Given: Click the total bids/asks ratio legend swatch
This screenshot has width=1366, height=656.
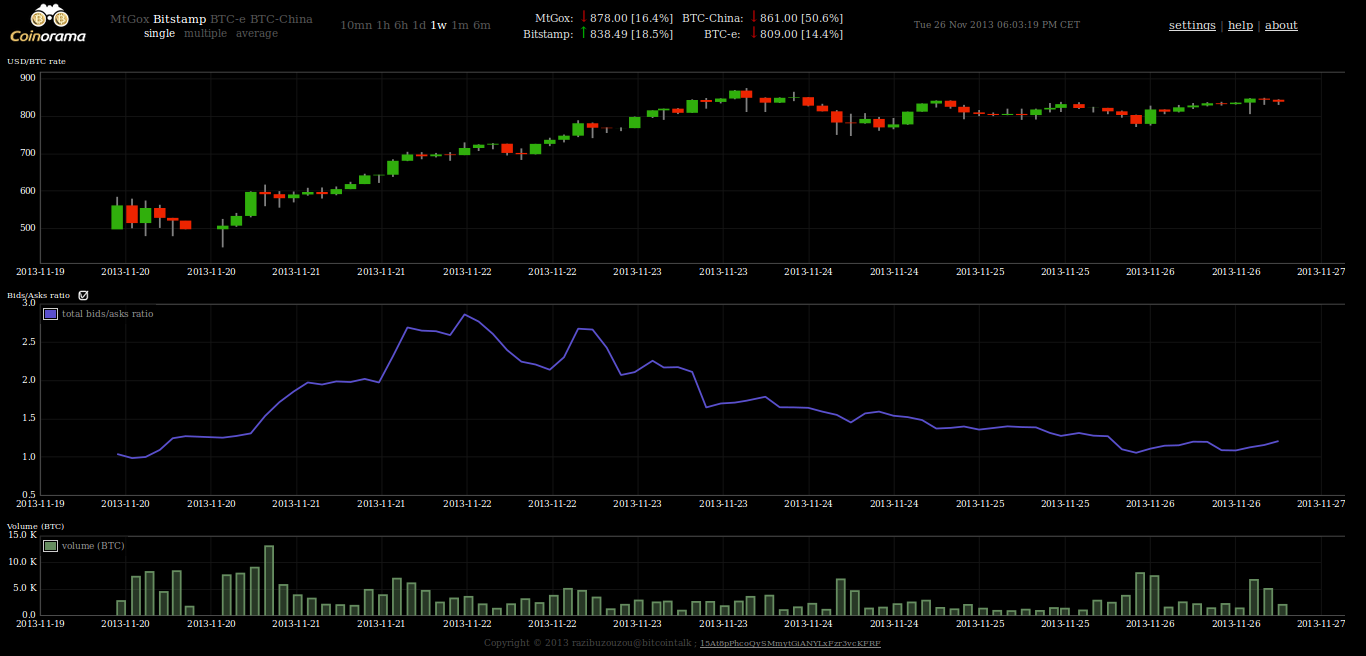Looking at the screenshot, I should point(51,314).
